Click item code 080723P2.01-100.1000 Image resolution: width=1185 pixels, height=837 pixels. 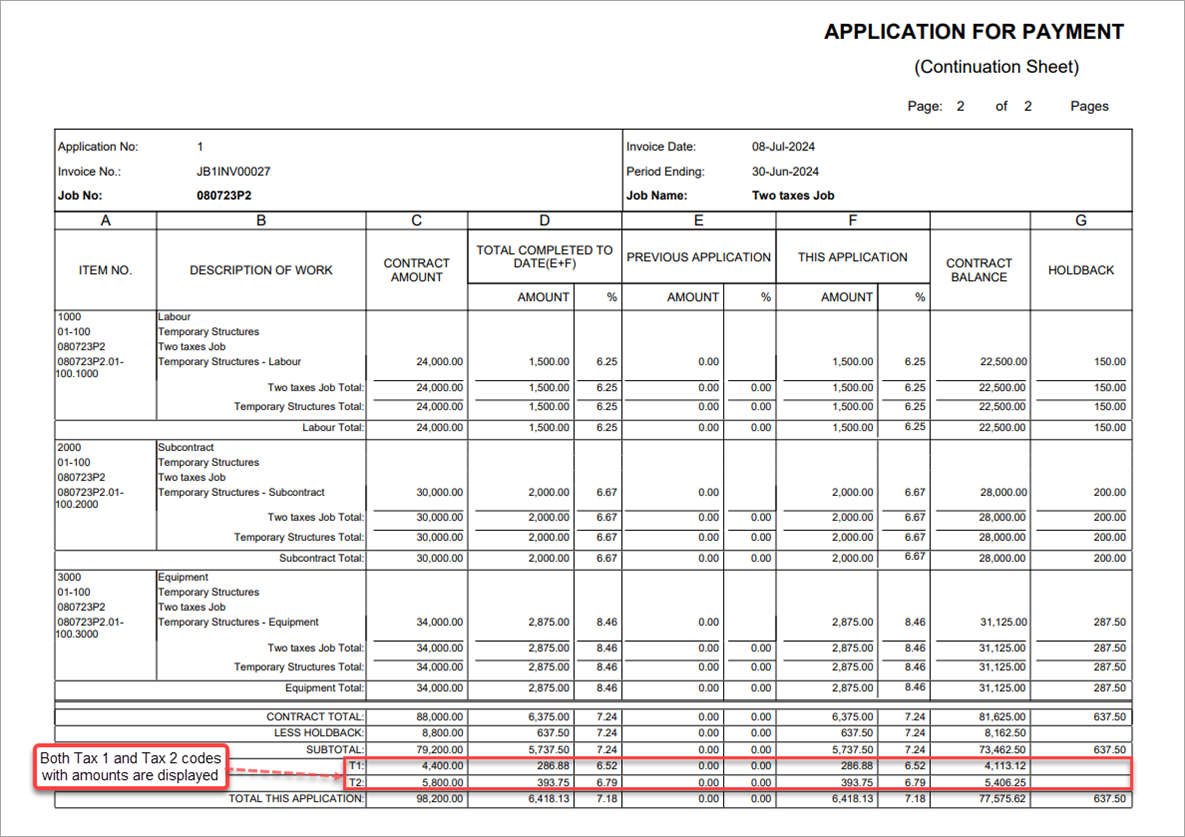click(x=90, y=368)
